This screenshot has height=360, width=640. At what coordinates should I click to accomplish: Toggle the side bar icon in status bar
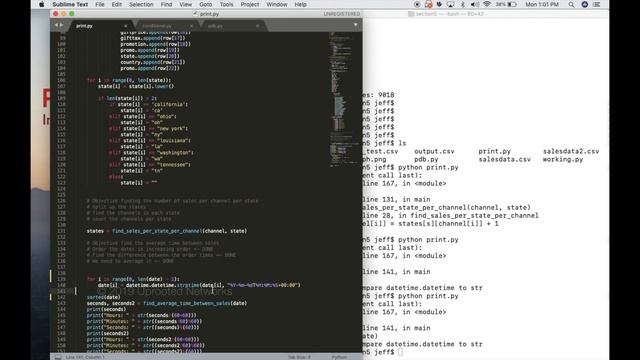click(x=58, y=357)
